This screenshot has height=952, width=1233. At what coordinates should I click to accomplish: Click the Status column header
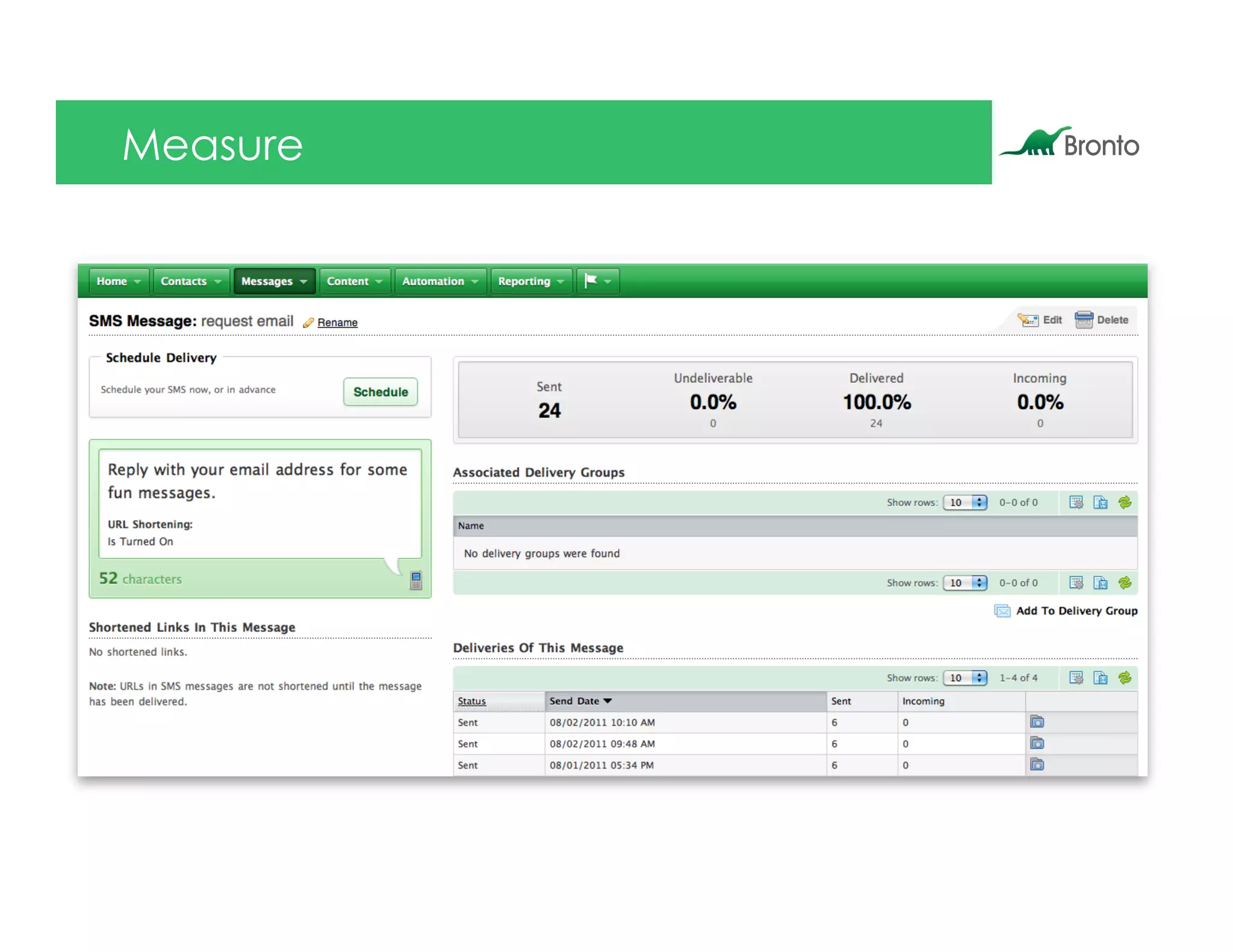[471, 701]
